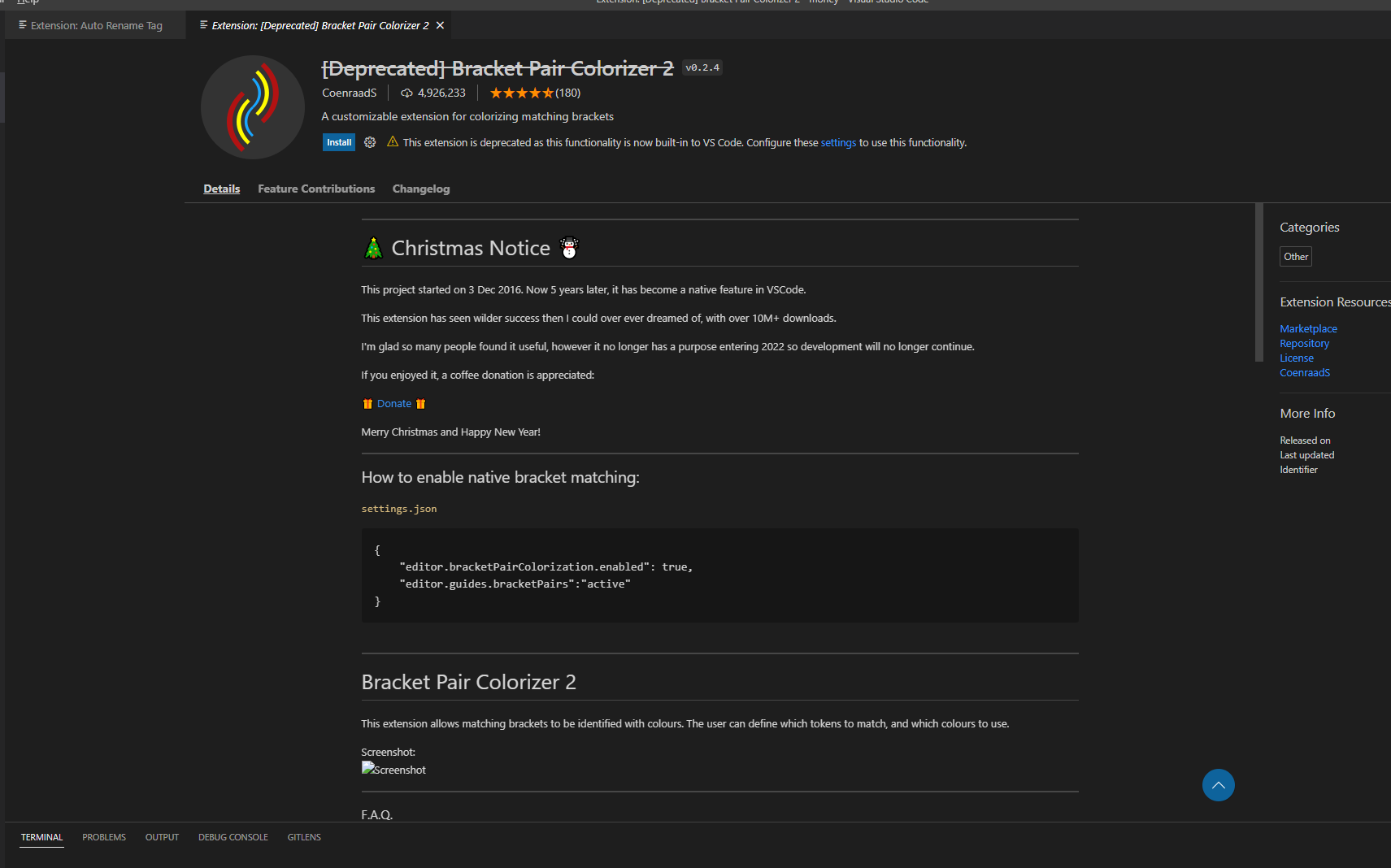Click the details page vertical scrollbar
The height and width of the screenshot is (868, 1391).
pyautogui.click(x=1258, y=282)
